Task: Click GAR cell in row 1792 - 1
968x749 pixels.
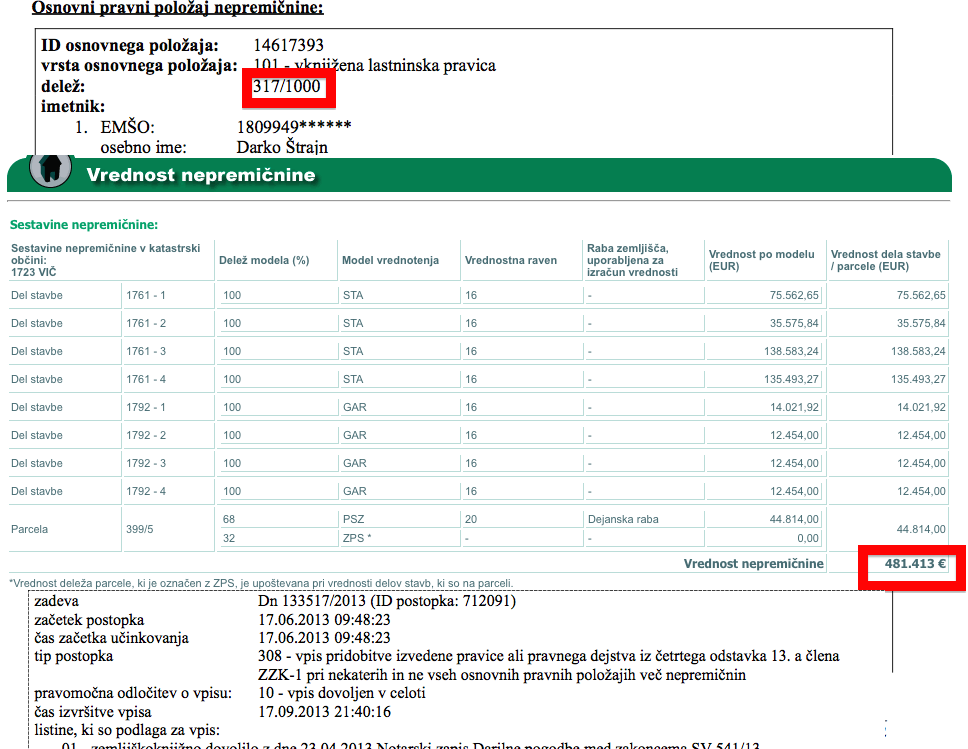Action: click(x=354, y=407)
